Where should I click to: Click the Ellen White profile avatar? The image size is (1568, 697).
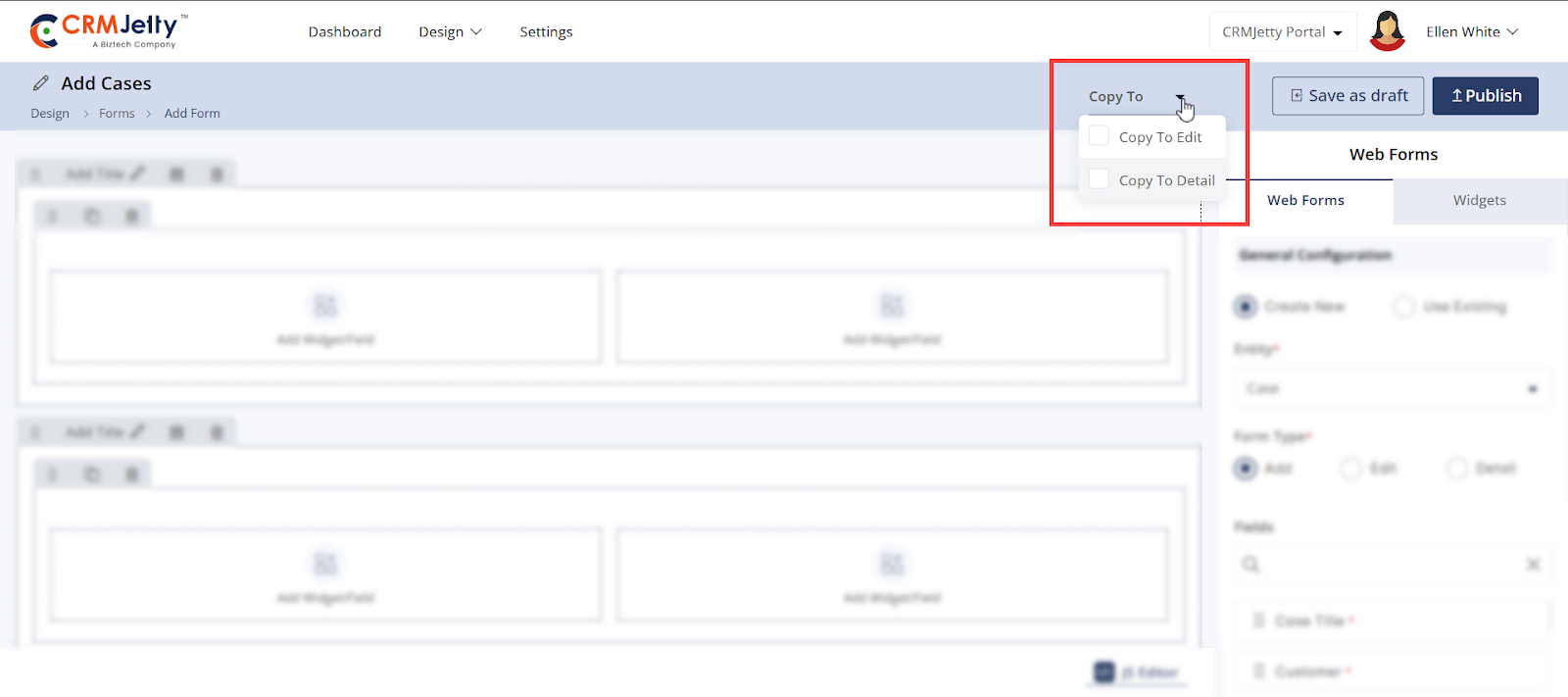click(1387, 31)
